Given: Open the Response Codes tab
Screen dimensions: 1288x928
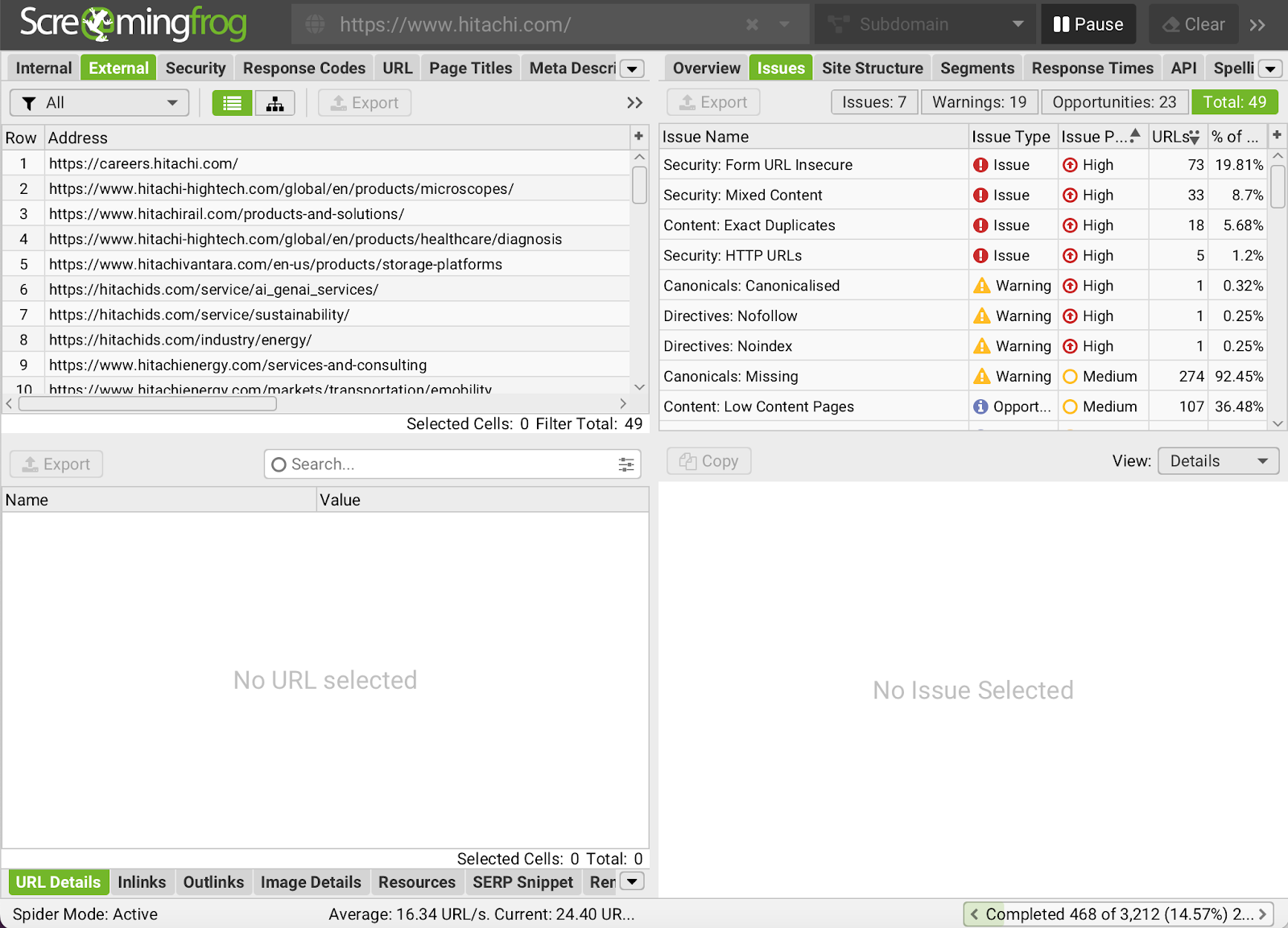Looking at the screenshot, I should coord(304,68).
